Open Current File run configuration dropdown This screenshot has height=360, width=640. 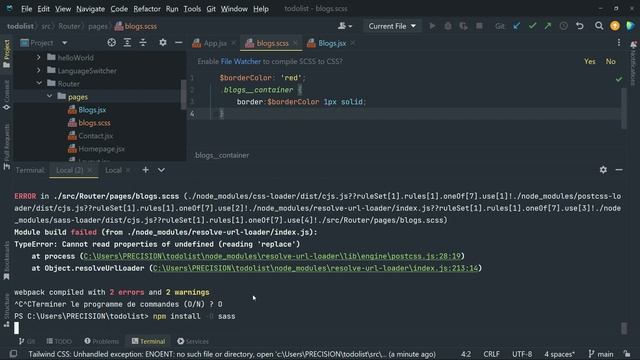click(x=392, y=26)
